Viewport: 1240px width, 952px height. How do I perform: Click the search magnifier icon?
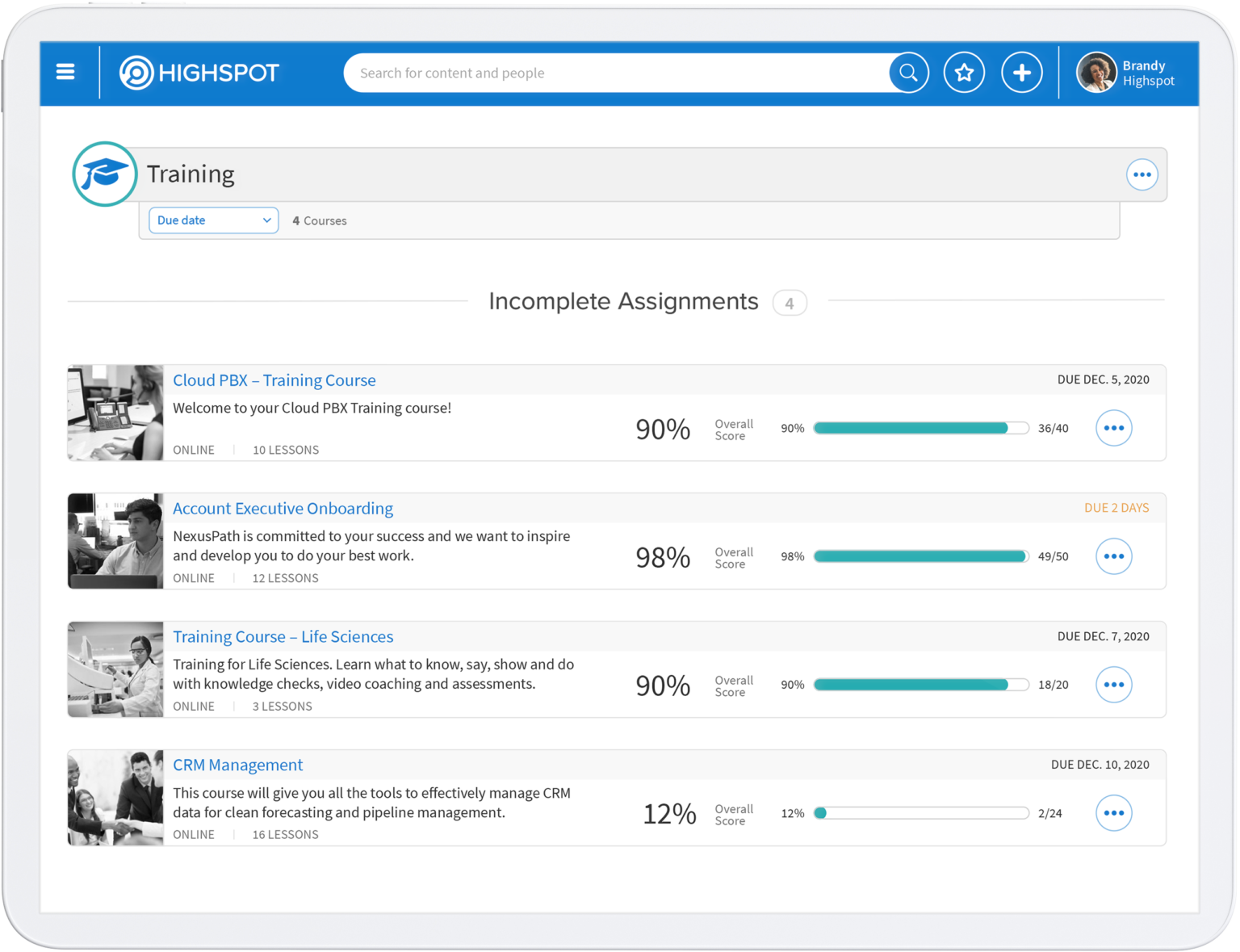(908, 73)
